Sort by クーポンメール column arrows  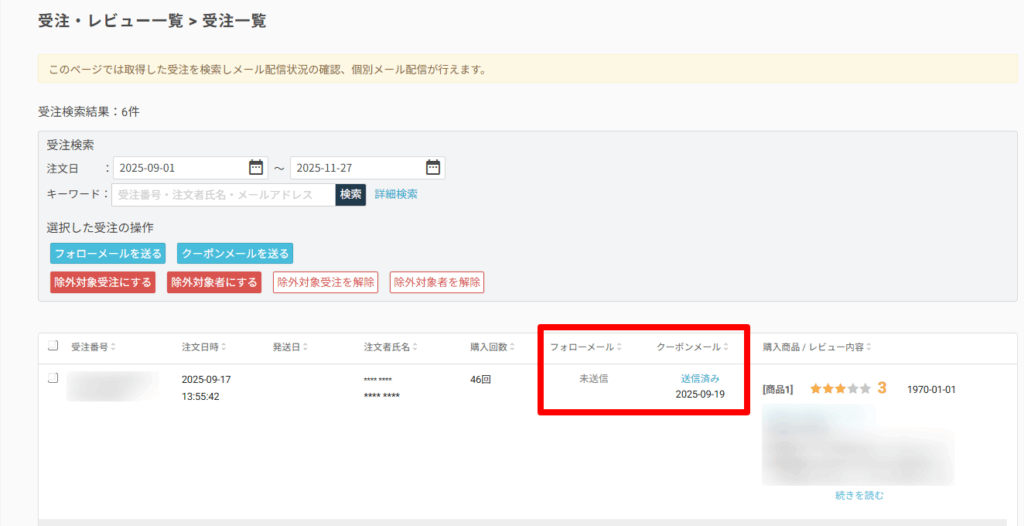coord(725,347)
